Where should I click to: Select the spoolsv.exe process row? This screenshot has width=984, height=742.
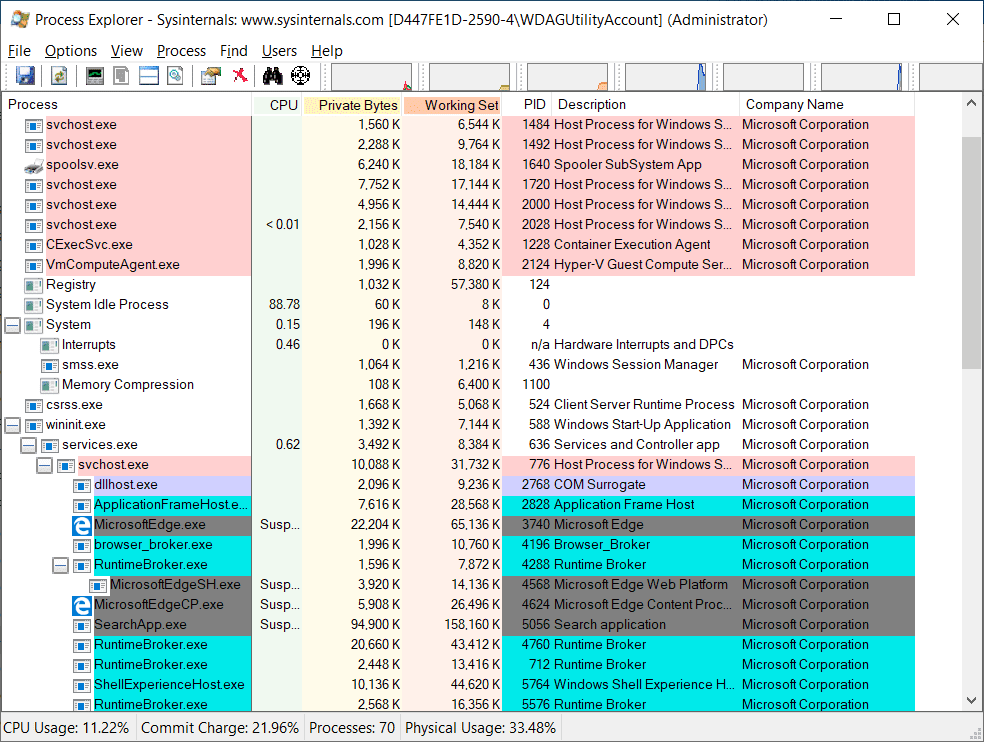pyautogui.click(x=82, y=165)
